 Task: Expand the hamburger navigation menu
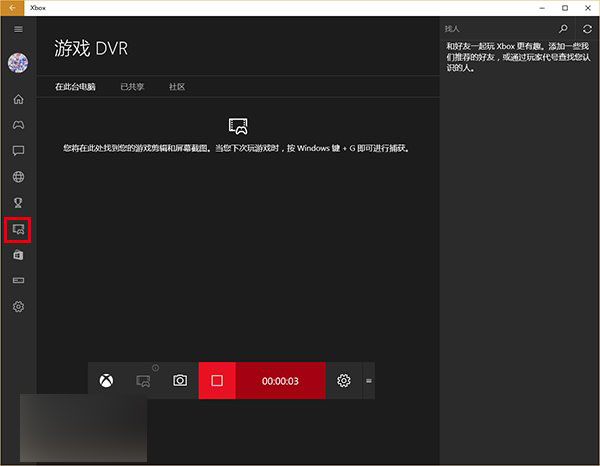18,29
